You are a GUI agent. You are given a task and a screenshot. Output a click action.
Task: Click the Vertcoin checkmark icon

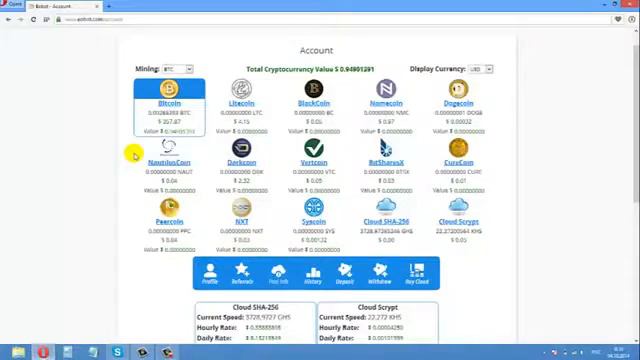[x=313, y=148]
